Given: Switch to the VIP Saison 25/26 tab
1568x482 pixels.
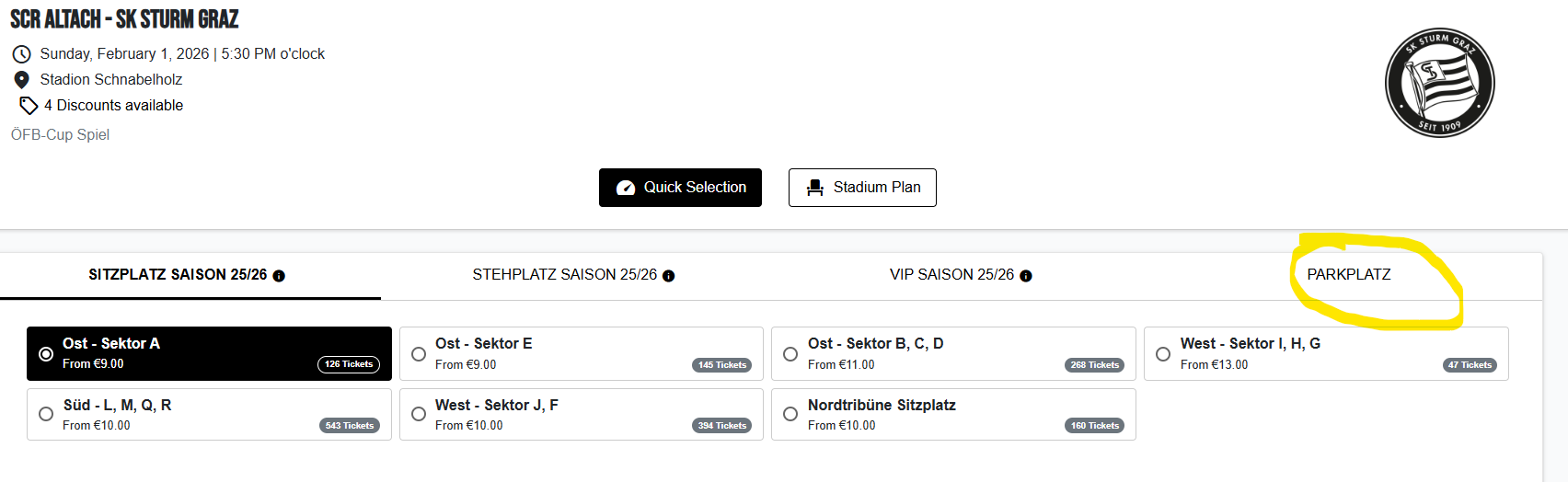Looking at the screenshot, I should coord(951,275).
